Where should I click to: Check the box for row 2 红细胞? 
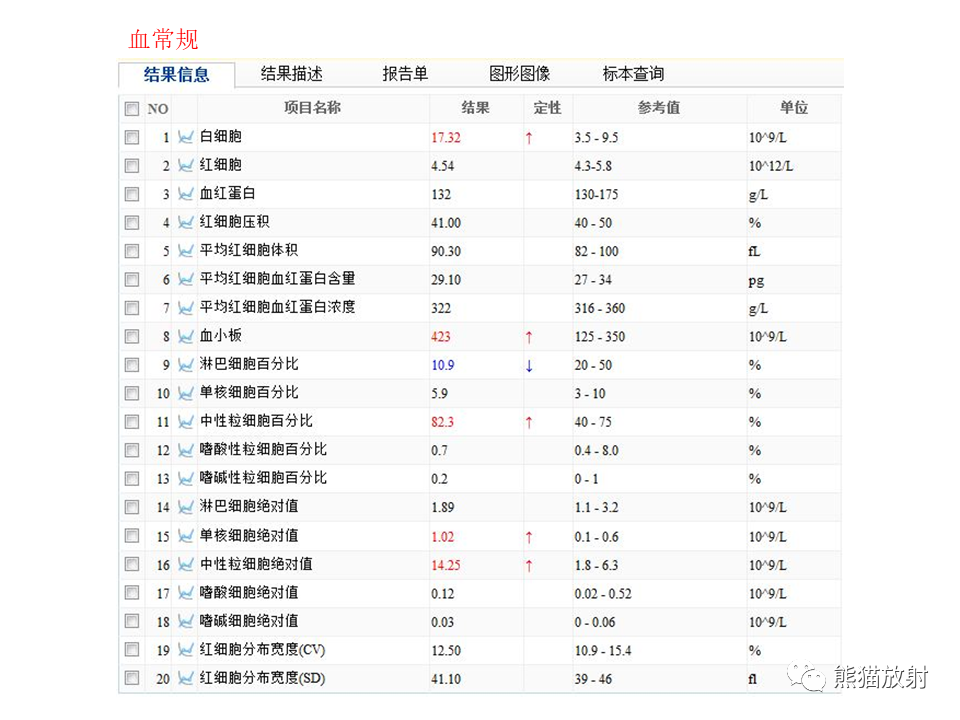[x=132, y=165]
